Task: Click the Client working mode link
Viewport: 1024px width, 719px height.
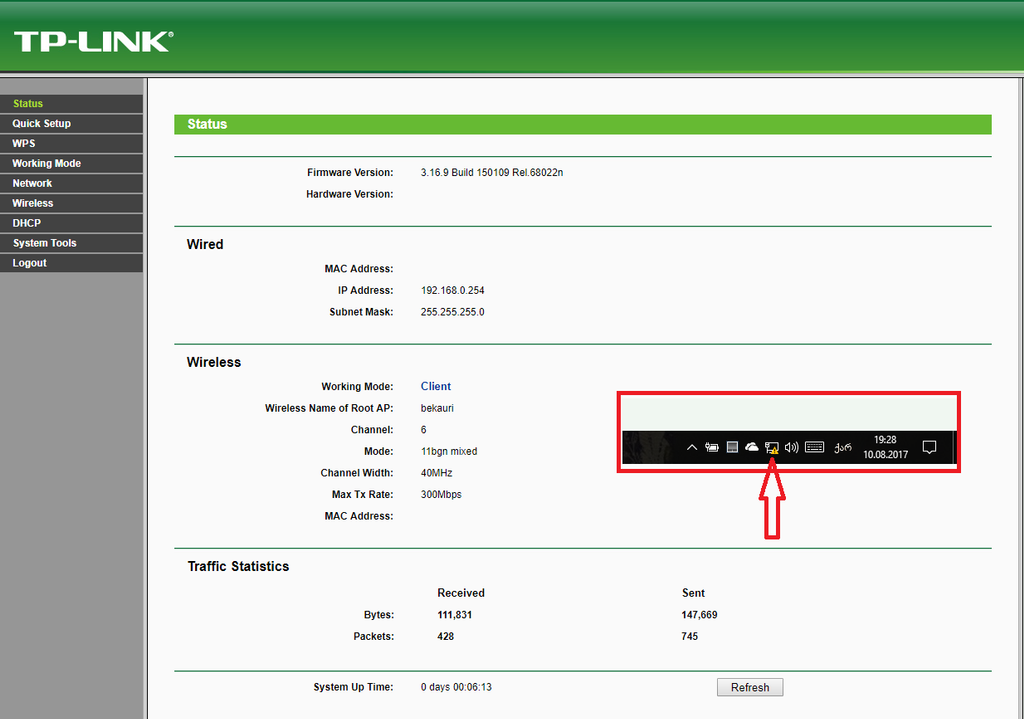Action: click(x=436, y=387)
